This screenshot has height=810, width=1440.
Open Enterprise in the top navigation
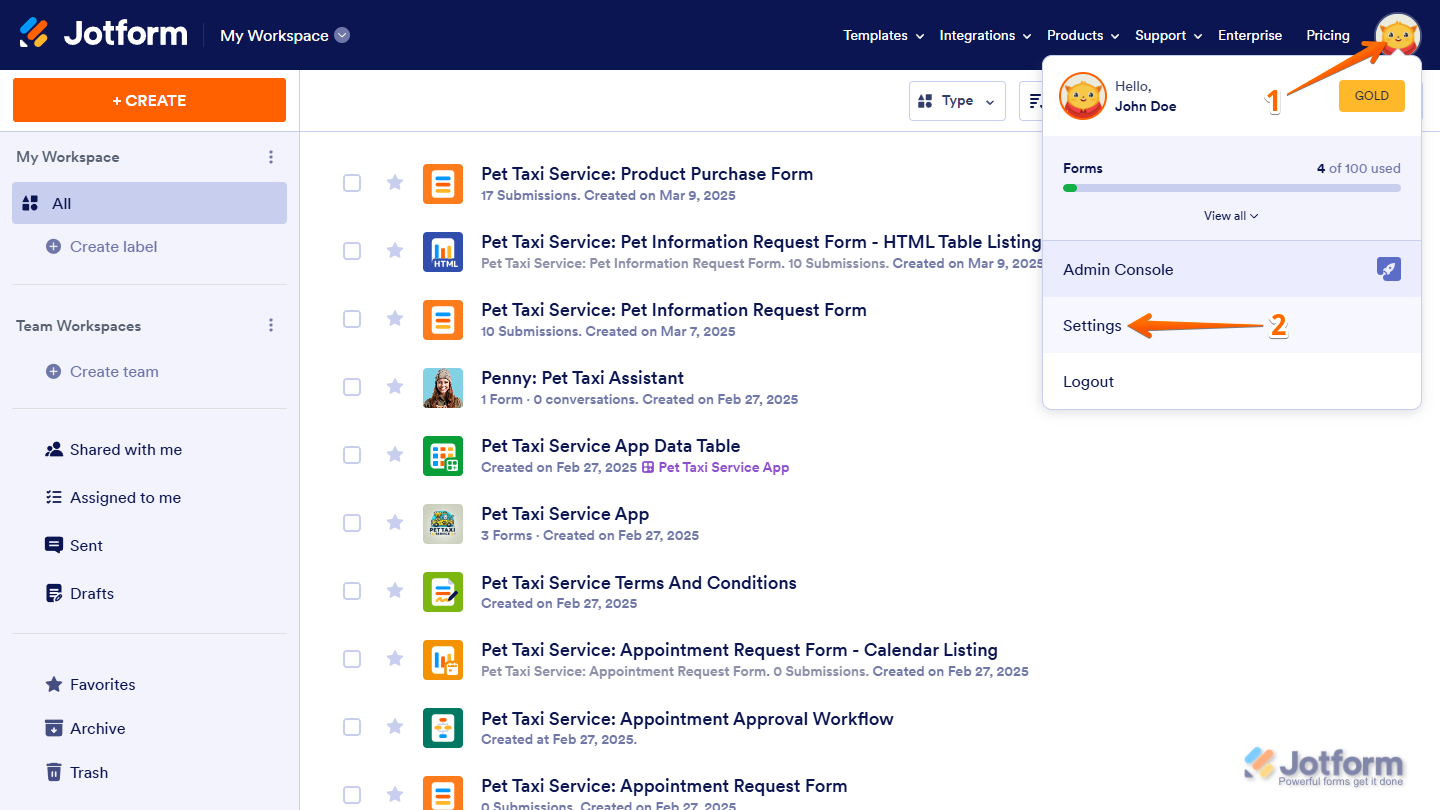1250,35
